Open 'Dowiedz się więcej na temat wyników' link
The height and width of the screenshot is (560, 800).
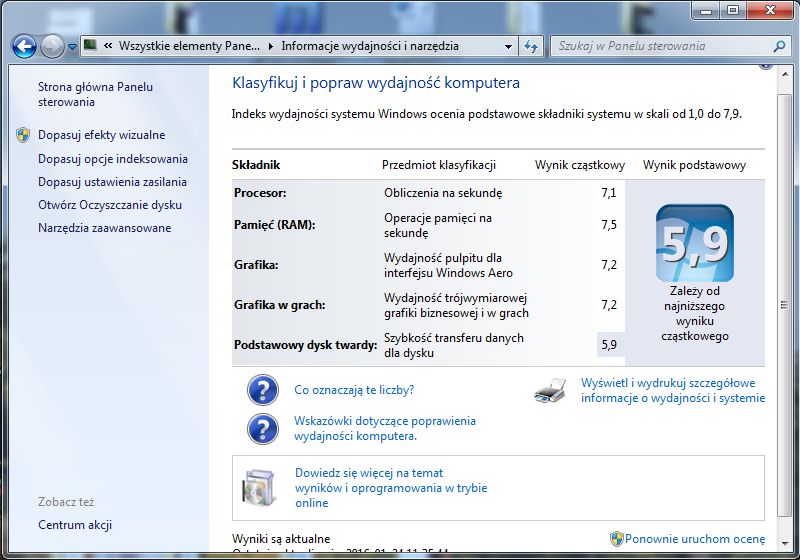391,488
